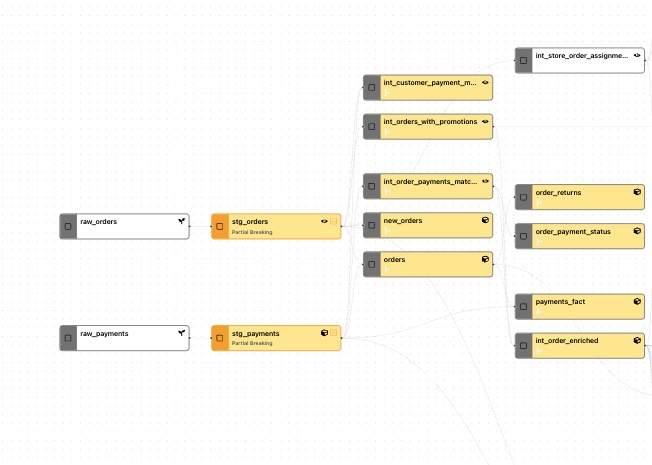The width and height of the screenshot is (652, 465).
Task: Tick the int_store_order_assignme… node checkbox
Action: pos(524,61)
